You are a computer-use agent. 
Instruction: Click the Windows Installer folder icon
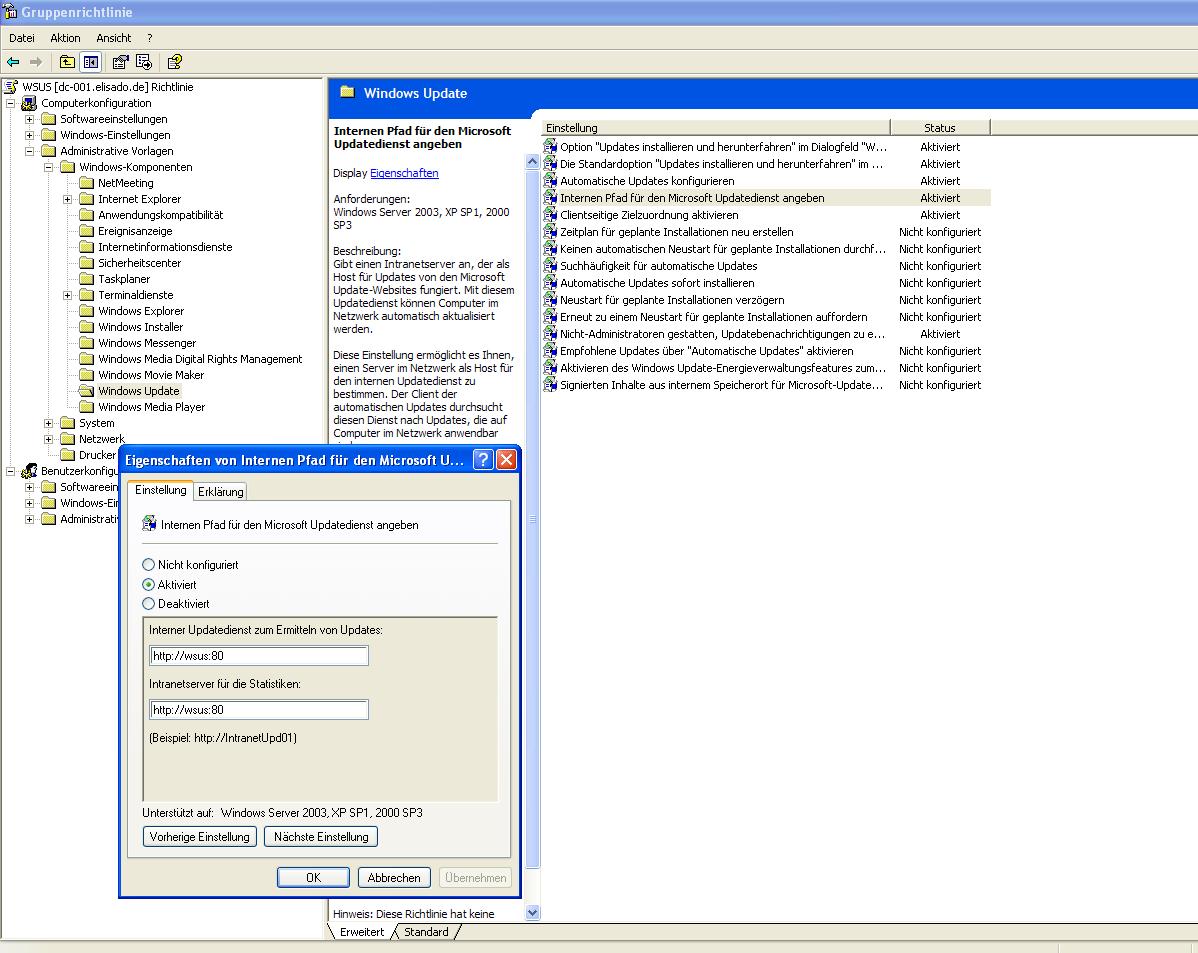point(86,327)
